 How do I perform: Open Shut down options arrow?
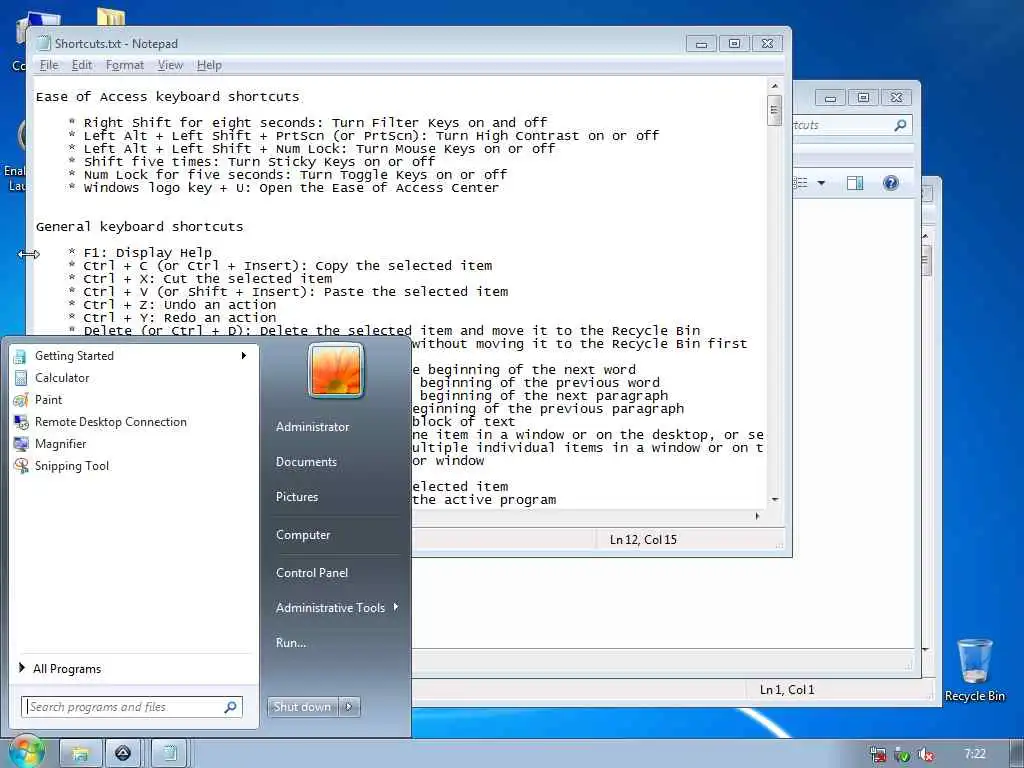(x=349, y=707)
